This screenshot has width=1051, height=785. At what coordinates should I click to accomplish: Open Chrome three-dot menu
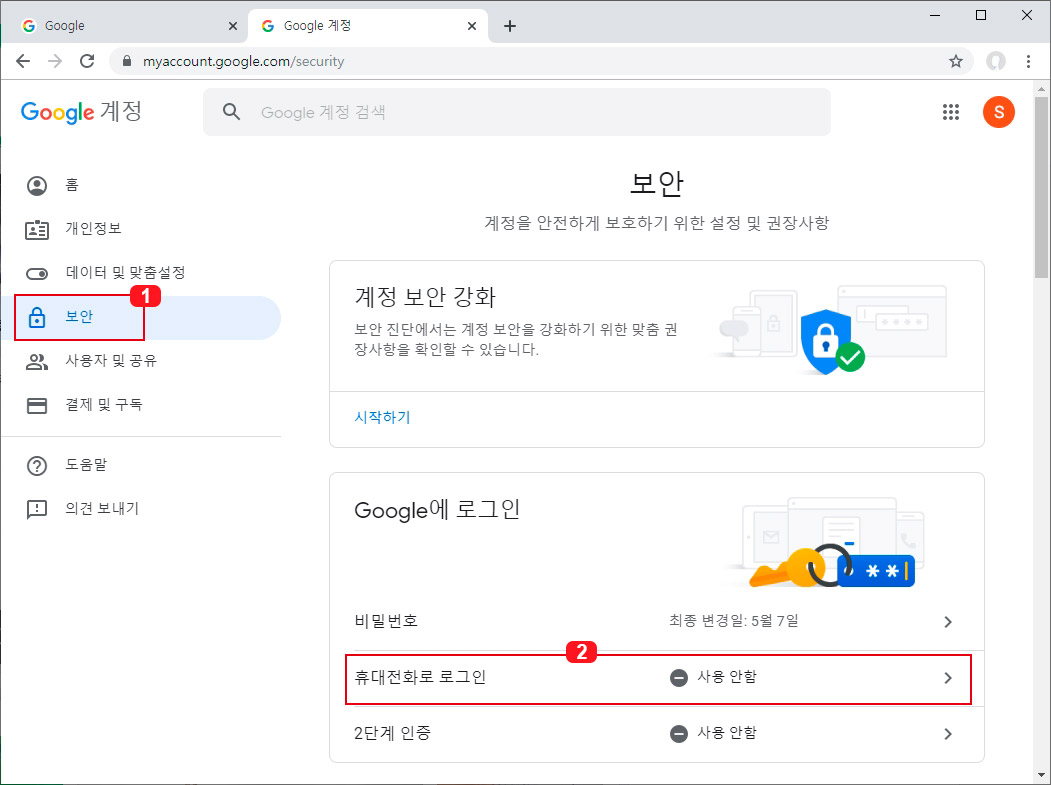tap(1028, 61)
